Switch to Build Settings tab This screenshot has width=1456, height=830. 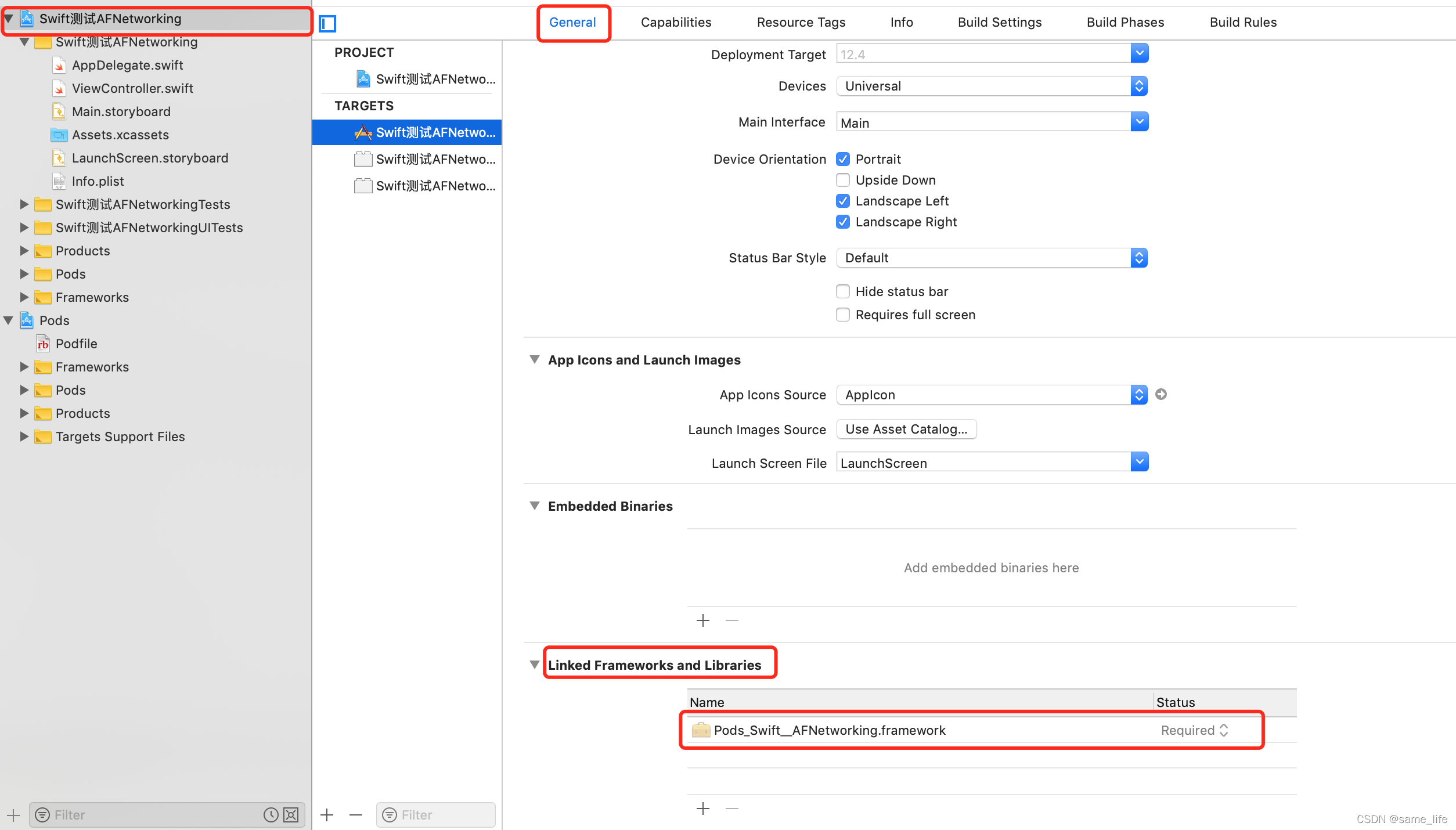click(999, 22)
